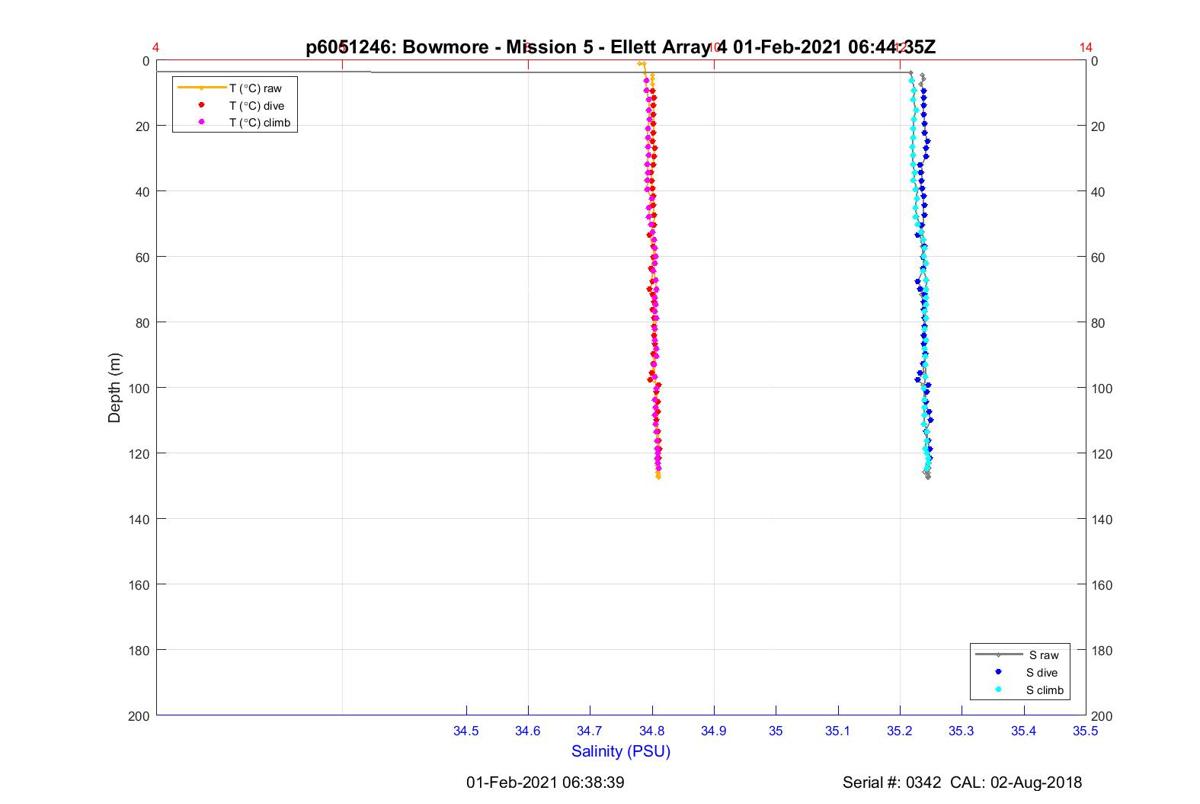Click the 34.6 salinity tick label
This screenshot has width=1200, height=804.
coord(528,732)
